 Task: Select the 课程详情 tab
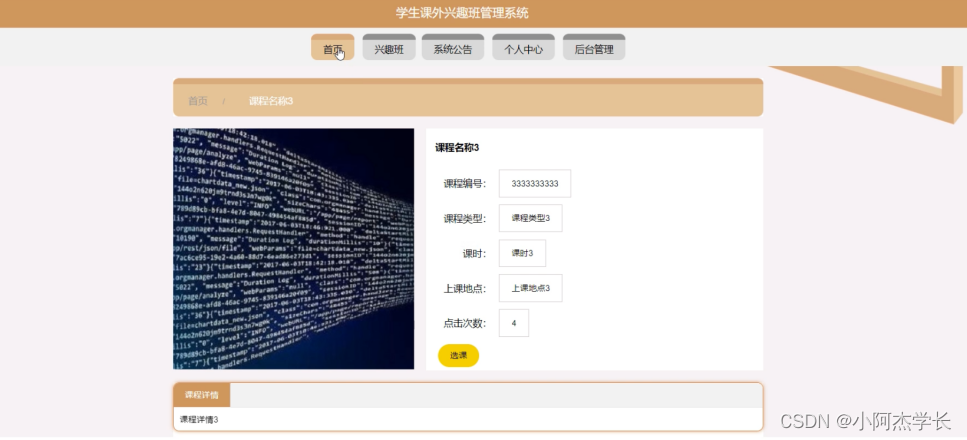[202, 395]
